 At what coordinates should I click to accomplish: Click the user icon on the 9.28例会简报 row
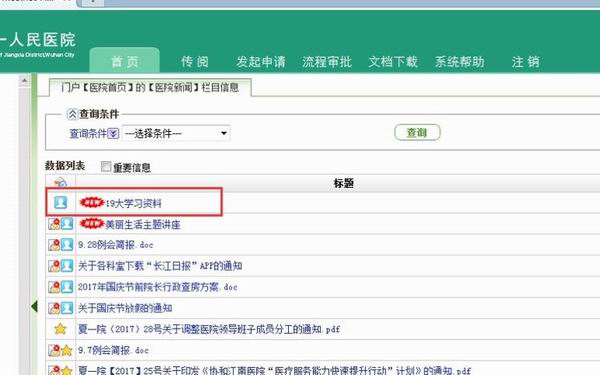pyautogui.click(x=67, y=245)
